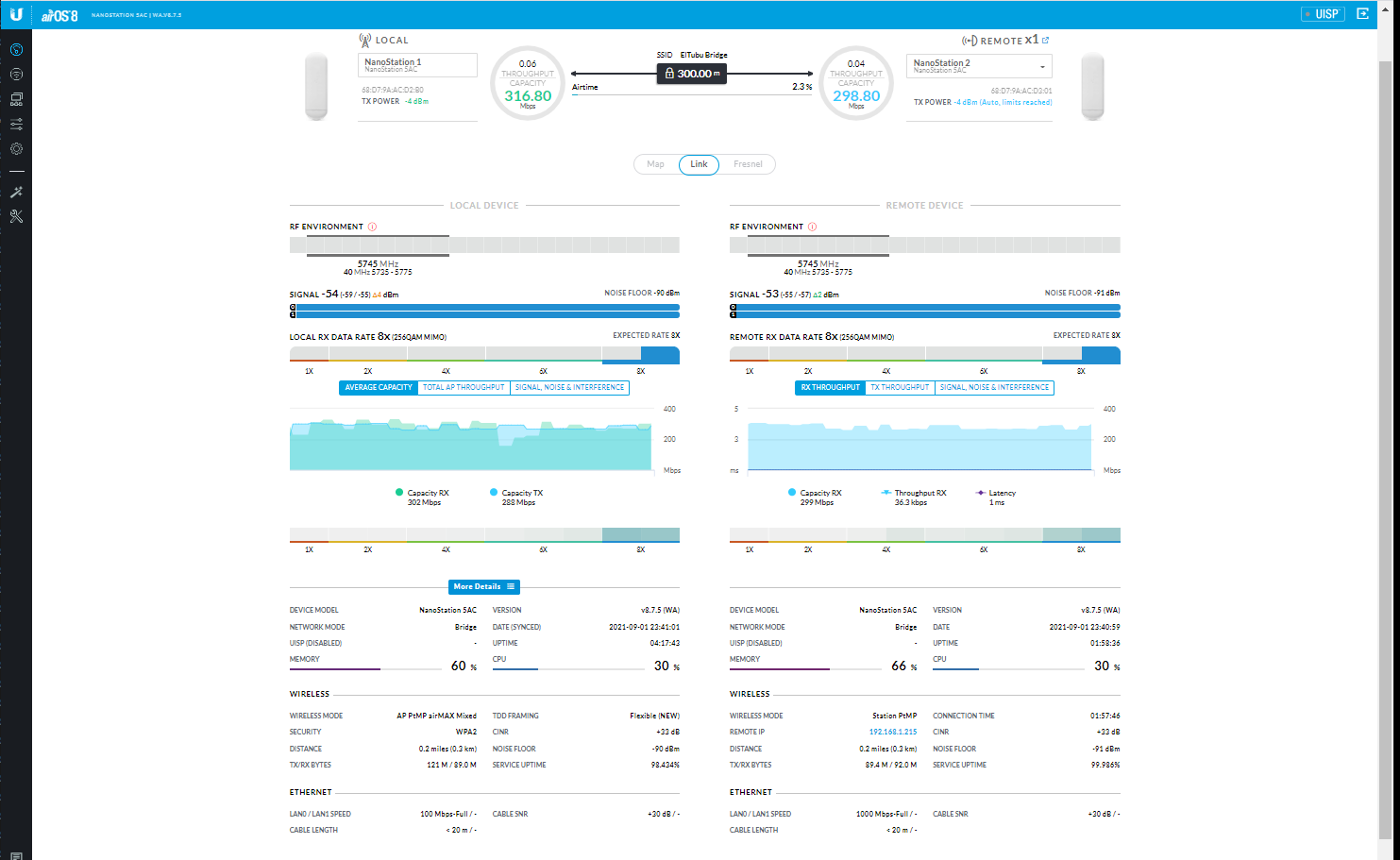
Task: Expand the NanoStation 2 remote device dropdown
Action: coord(1042,66)
